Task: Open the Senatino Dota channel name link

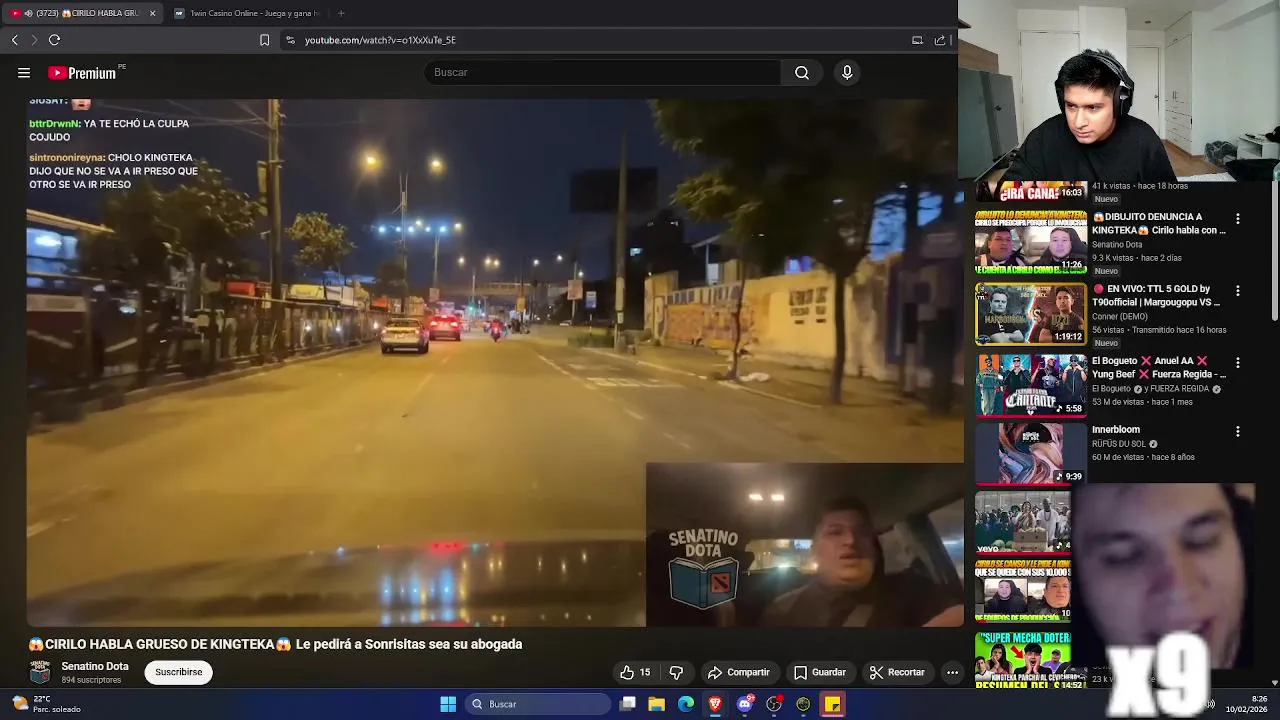Action: coord(95,666)
